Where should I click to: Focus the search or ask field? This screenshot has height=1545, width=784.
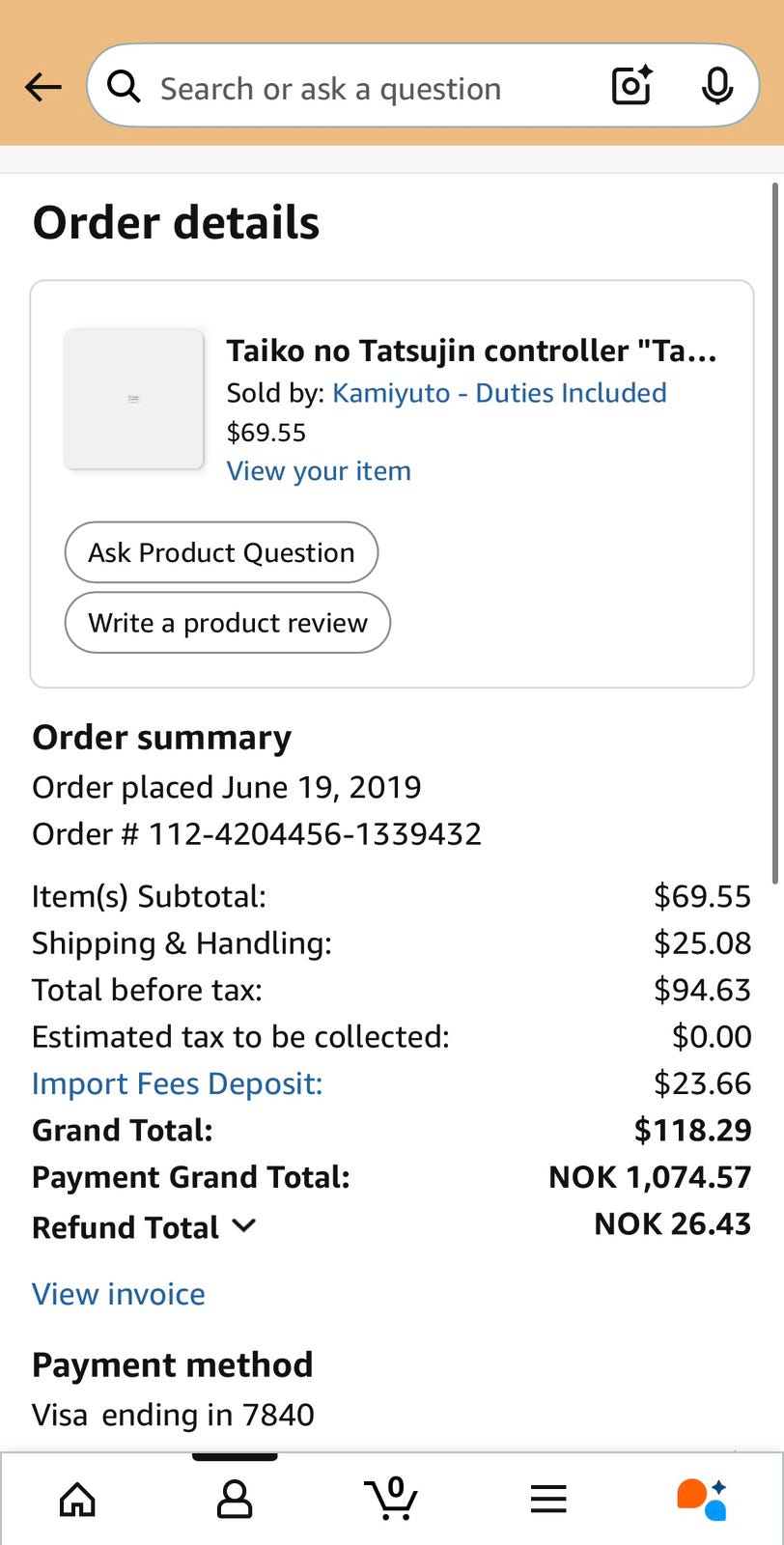pyautogui.click(x=367, y=88)
